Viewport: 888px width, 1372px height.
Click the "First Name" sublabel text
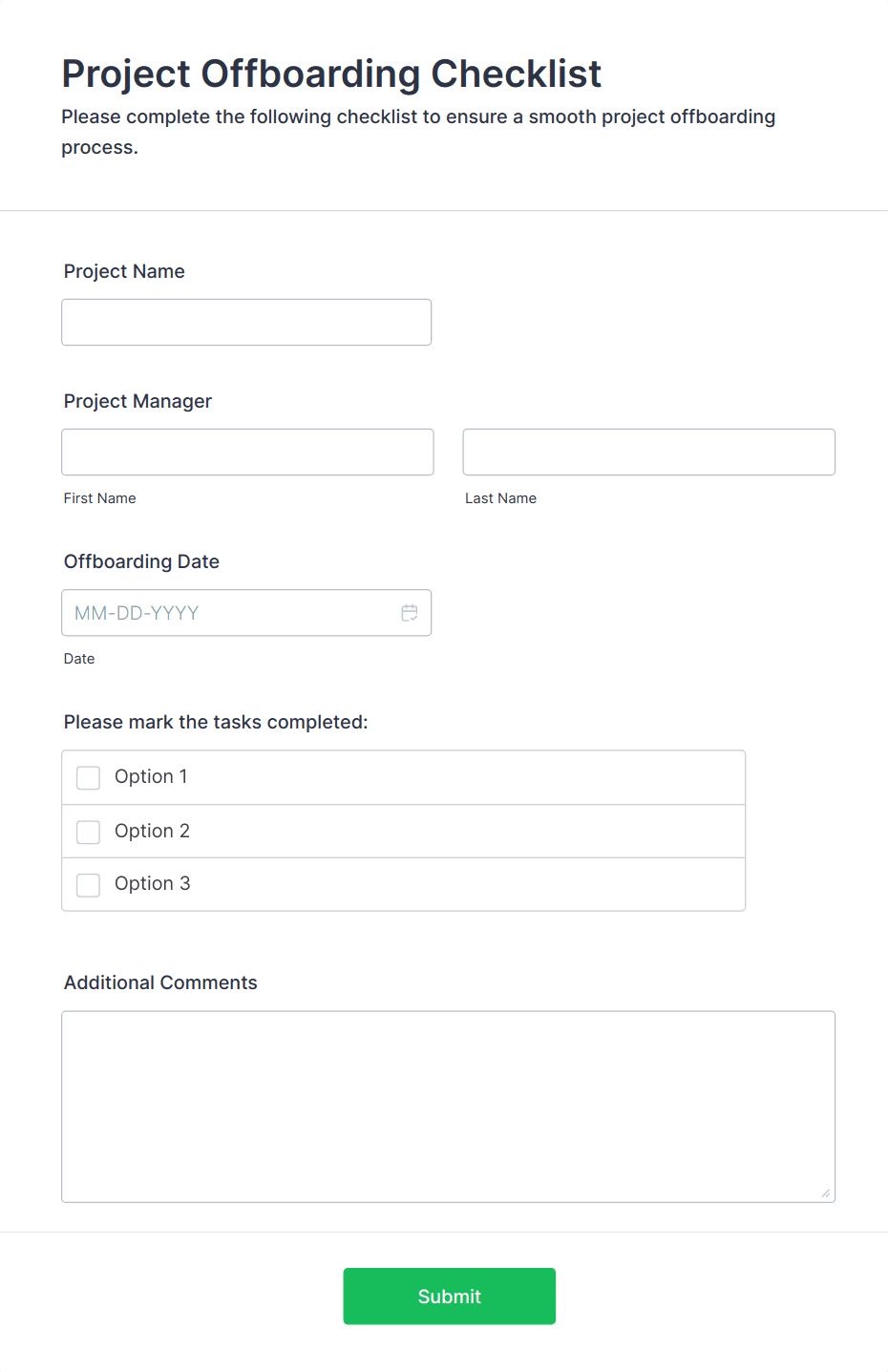tap(99, 498)
